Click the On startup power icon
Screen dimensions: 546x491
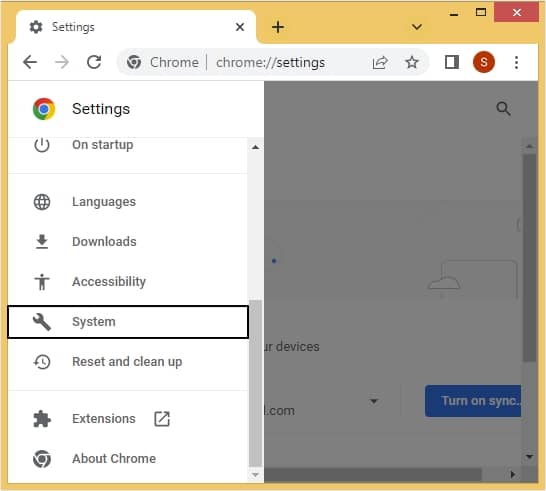42,145
